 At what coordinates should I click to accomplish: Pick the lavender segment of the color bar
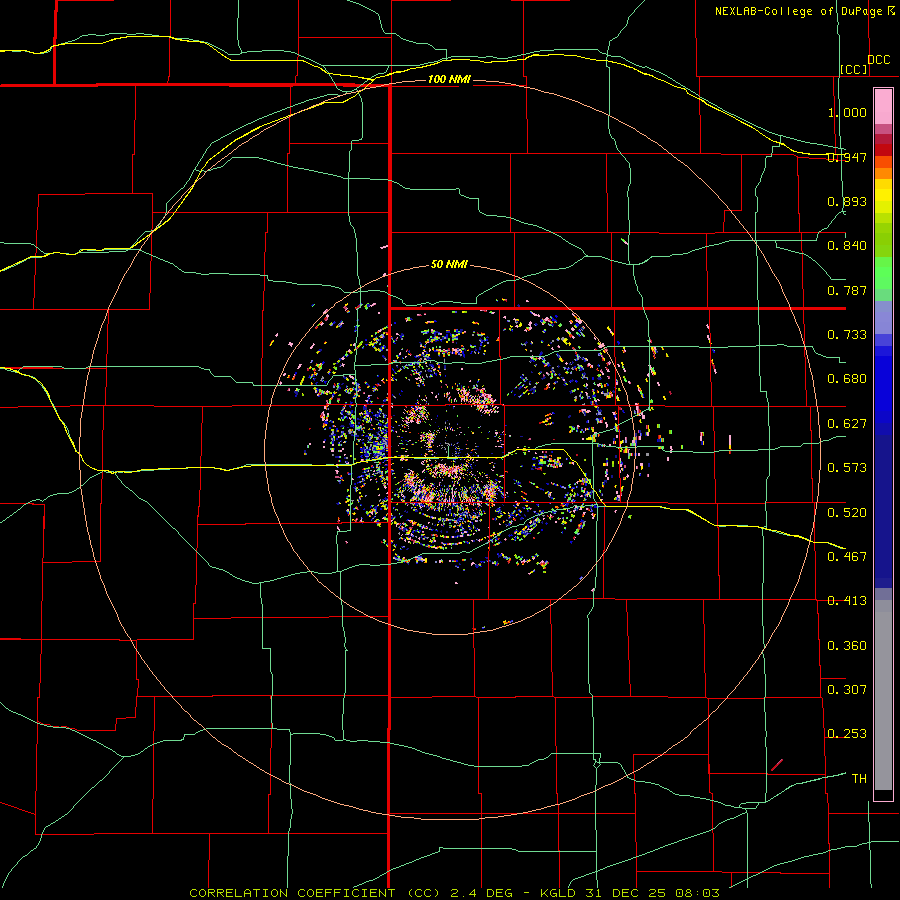883,317
